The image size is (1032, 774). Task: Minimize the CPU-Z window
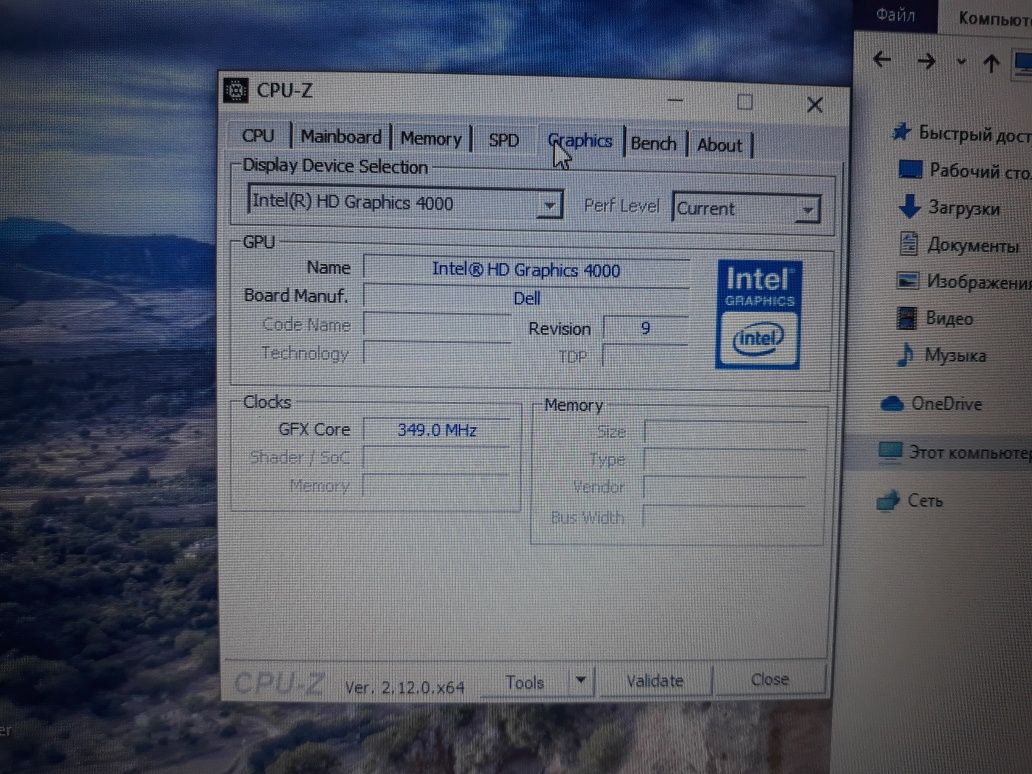(x=675, y=100)
